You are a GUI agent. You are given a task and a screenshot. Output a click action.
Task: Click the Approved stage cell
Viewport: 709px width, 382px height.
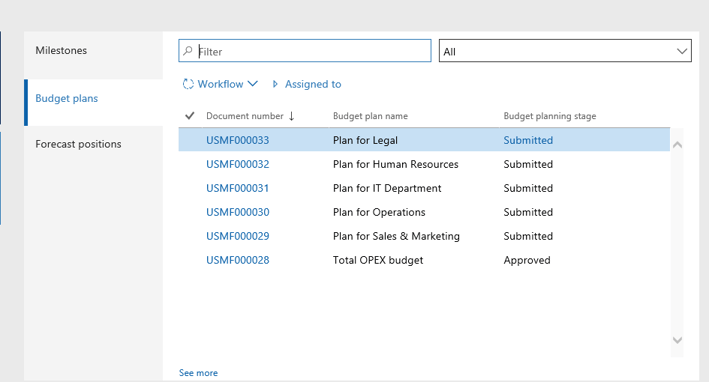tap(527, 260)
